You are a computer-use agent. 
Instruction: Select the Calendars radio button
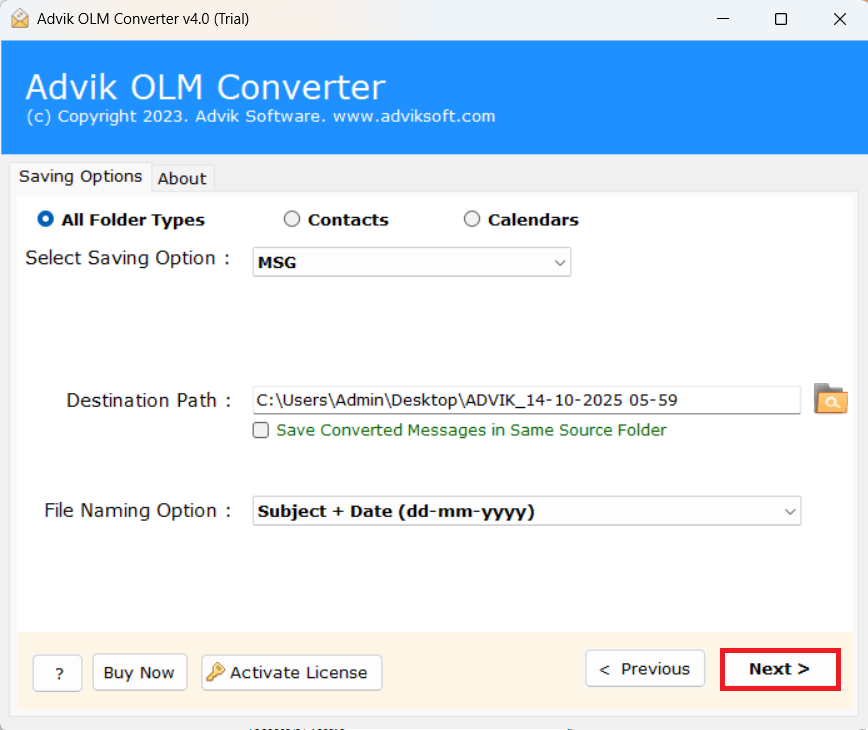[472, 219]
